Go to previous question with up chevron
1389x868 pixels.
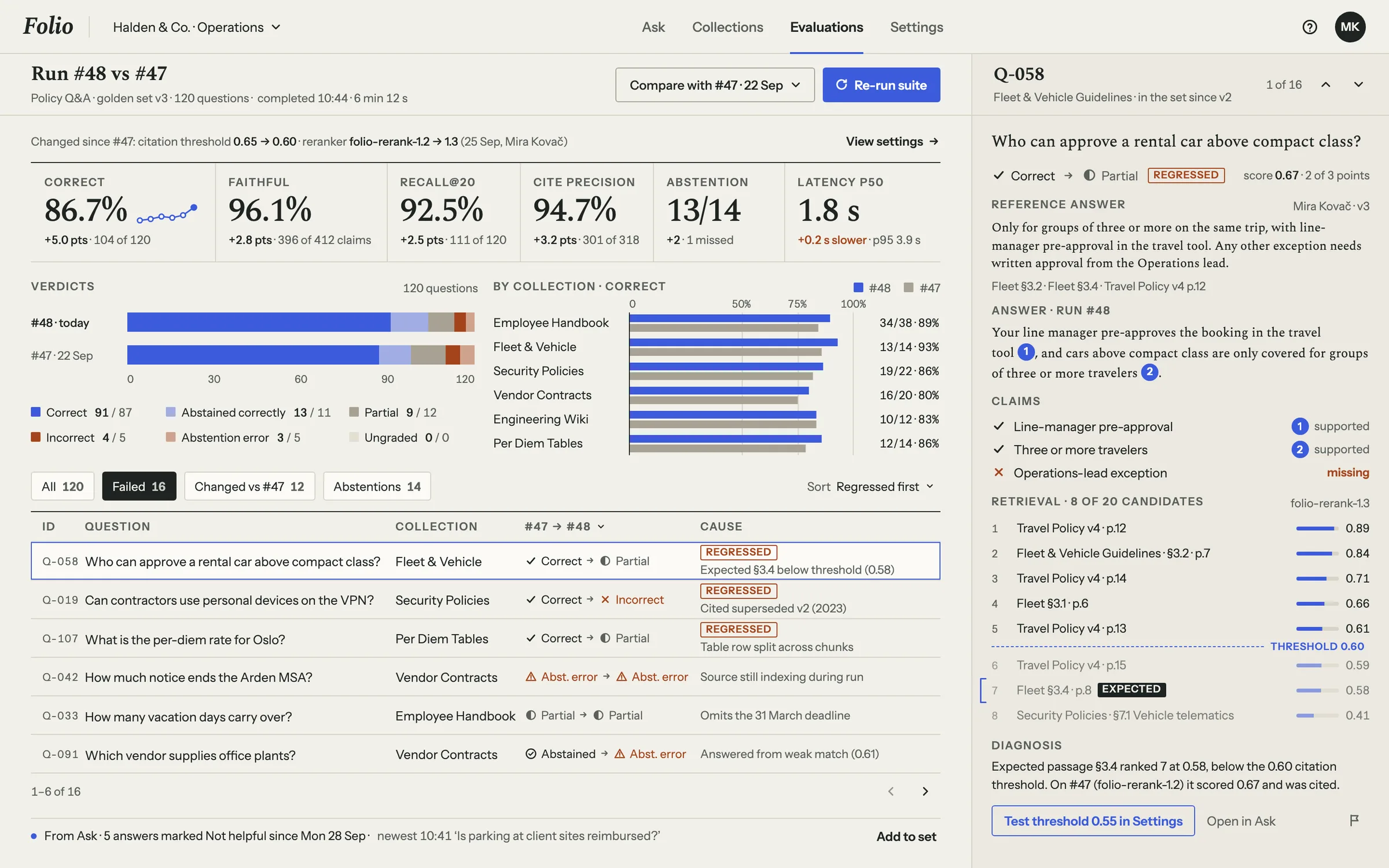pos(1325,84)
